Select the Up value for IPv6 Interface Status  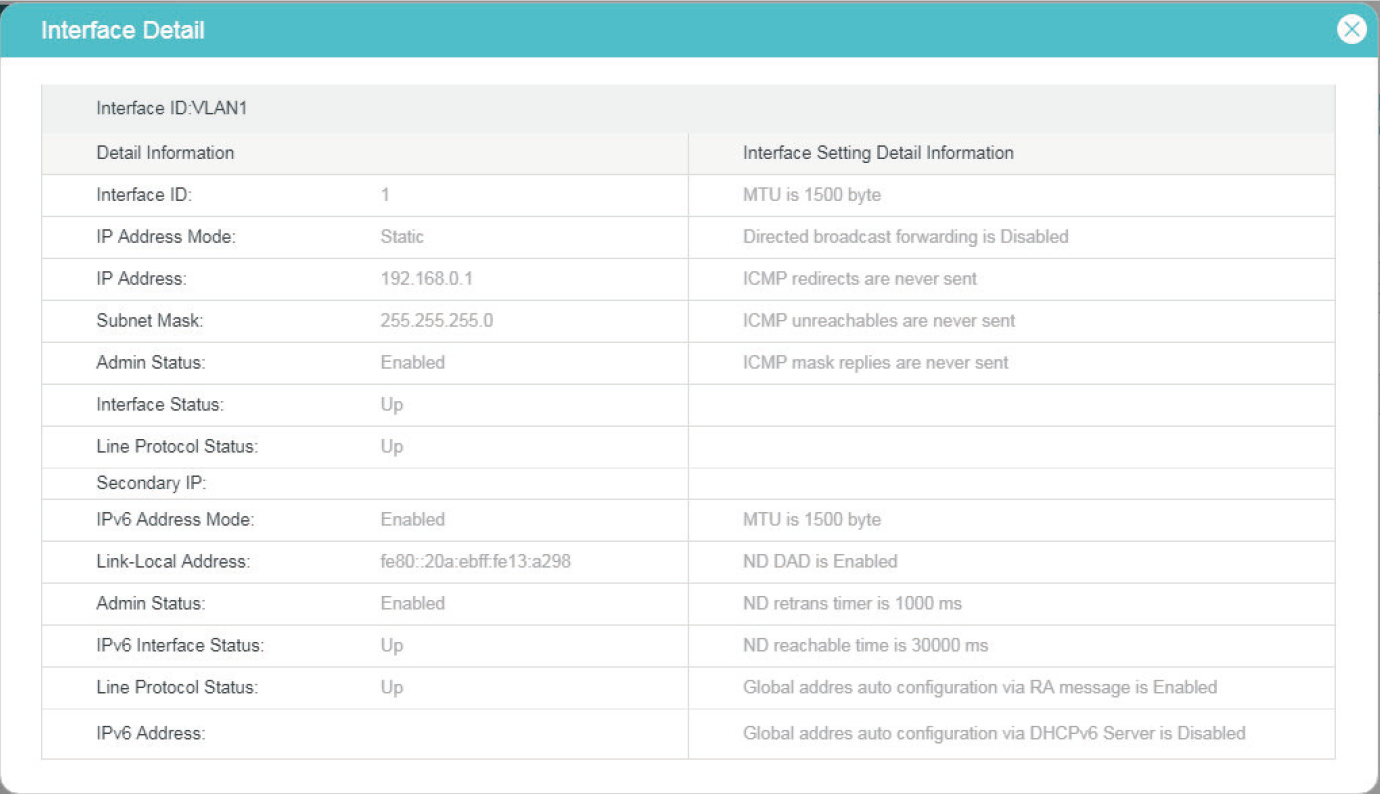(x=392, y=646)
